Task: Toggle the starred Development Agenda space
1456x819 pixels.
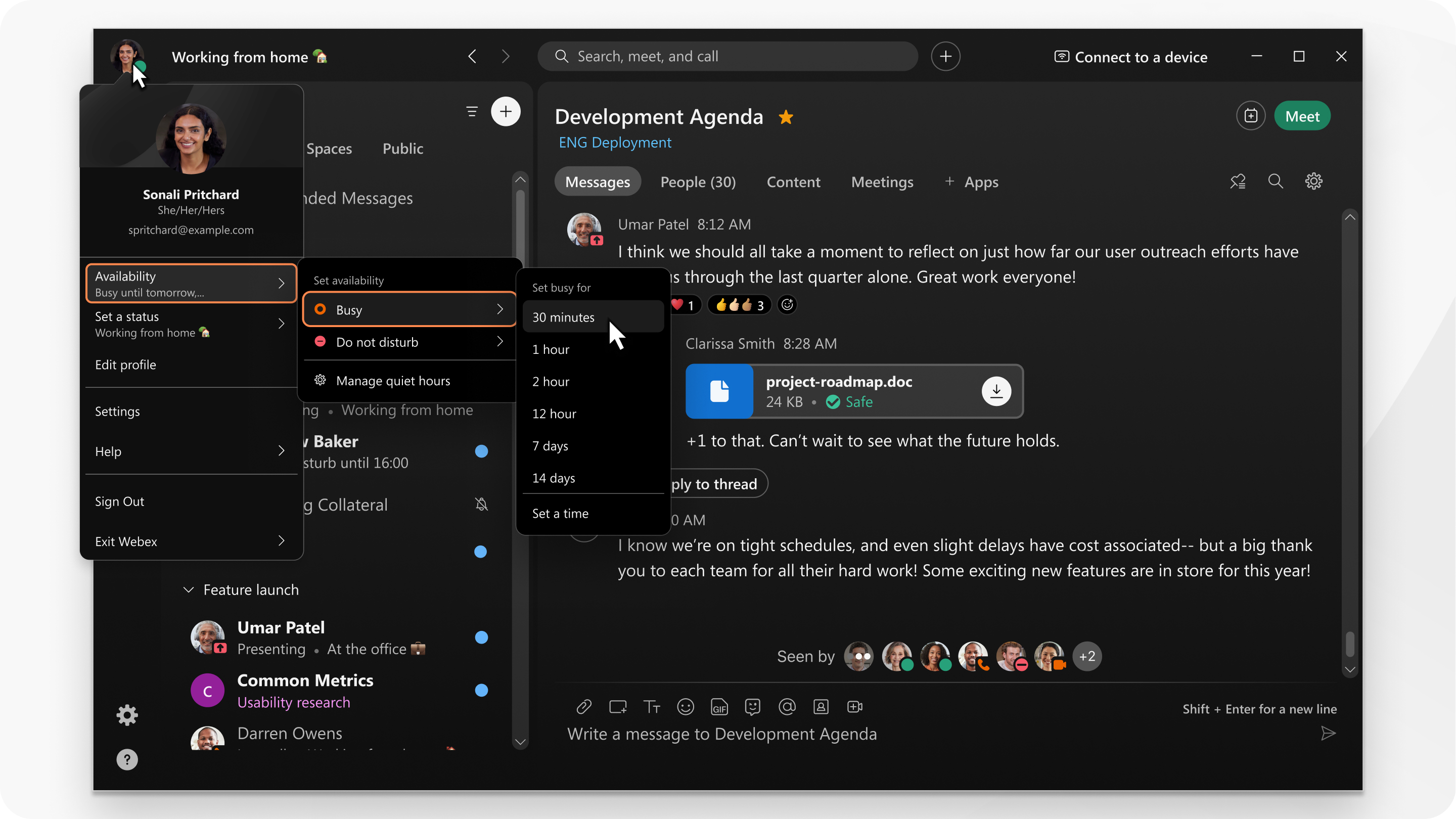Action: point(786,116)
